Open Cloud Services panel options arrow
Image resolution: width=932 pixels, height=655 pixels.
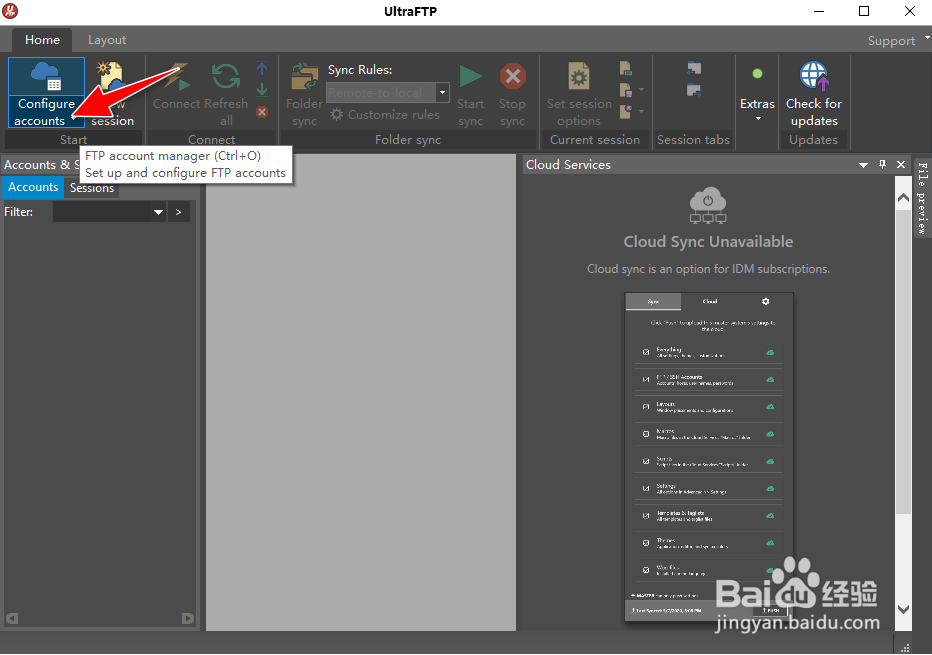863,165
